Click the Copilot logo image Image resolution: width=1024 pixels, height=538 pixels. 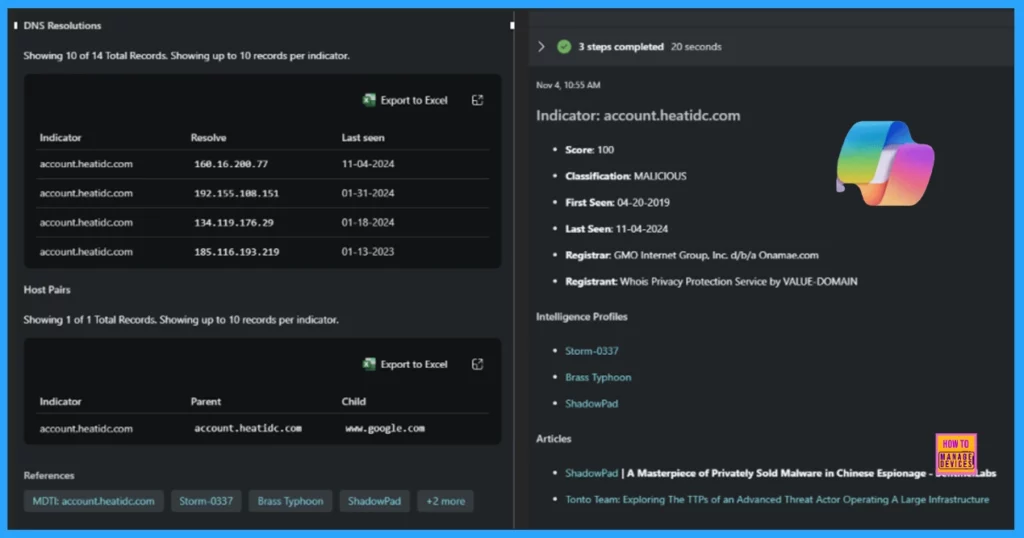pos(886,163)
